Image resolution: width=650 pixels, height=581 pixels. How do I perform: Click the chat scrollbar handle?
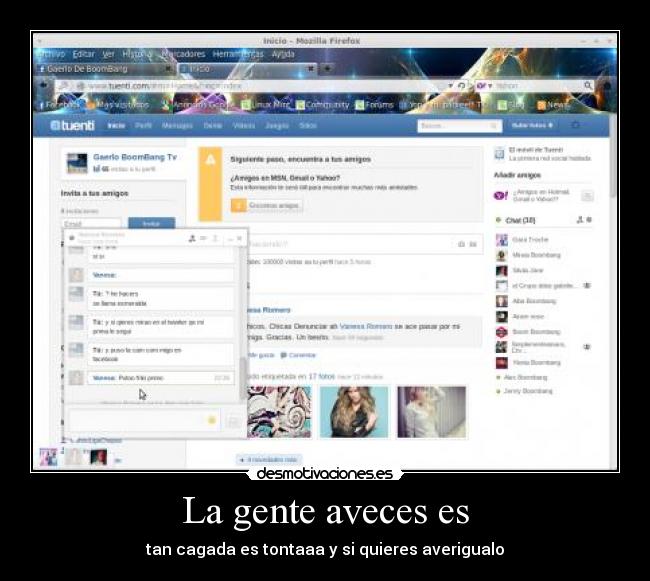[x=243, y=379]
